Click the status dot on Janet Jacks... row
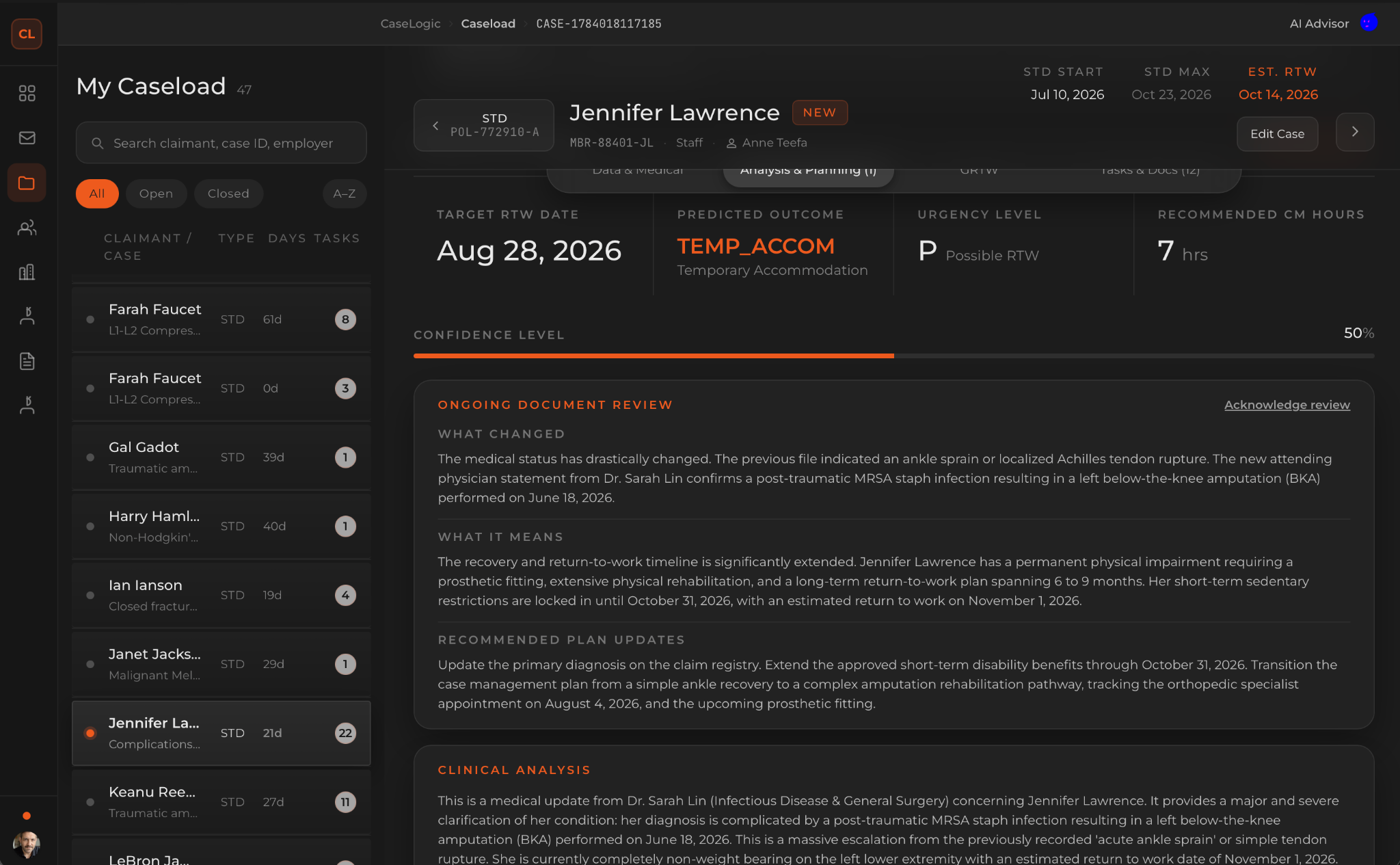 tap(90, 664)
